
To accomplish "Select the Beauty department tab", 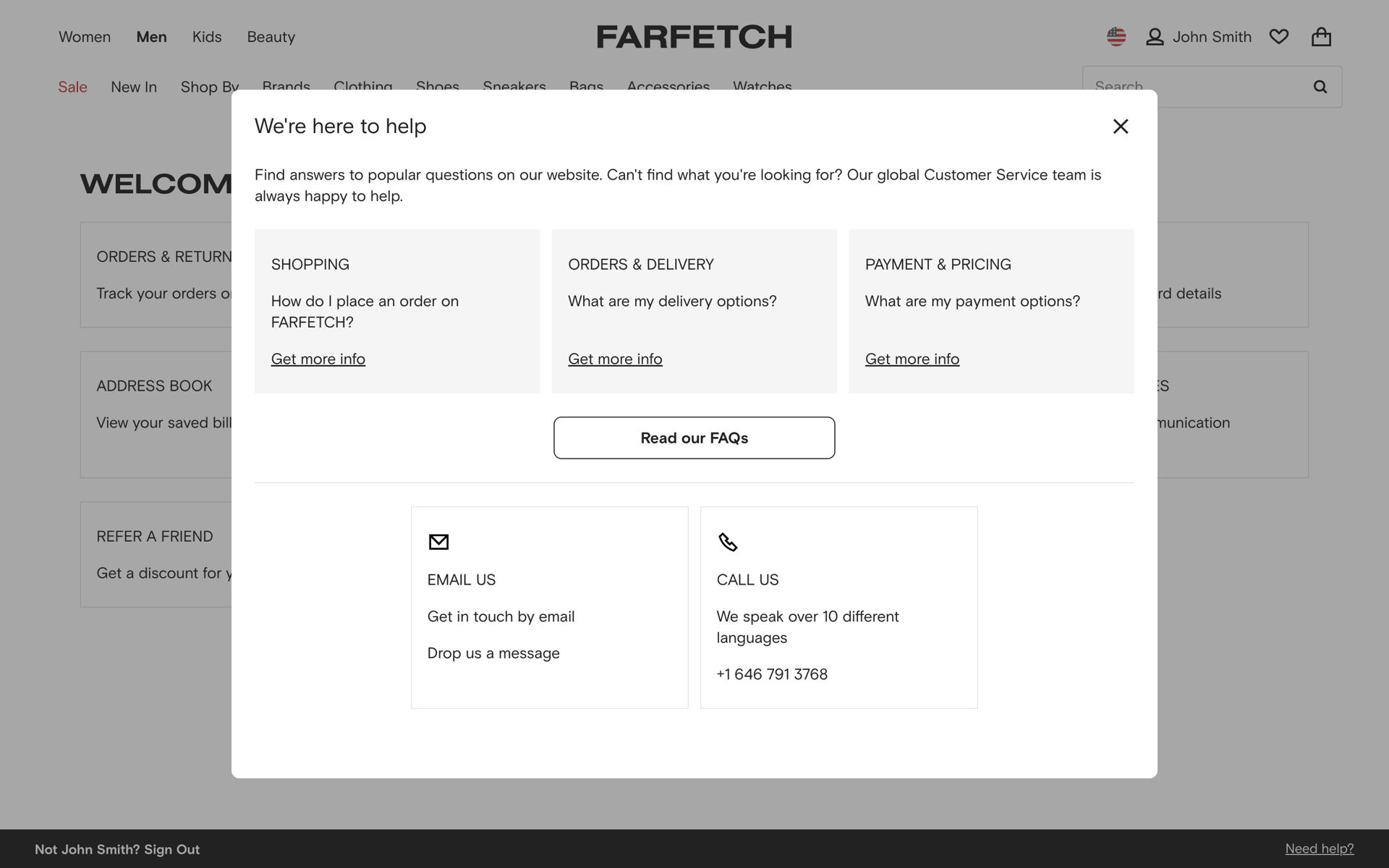I will pos(271,37).
